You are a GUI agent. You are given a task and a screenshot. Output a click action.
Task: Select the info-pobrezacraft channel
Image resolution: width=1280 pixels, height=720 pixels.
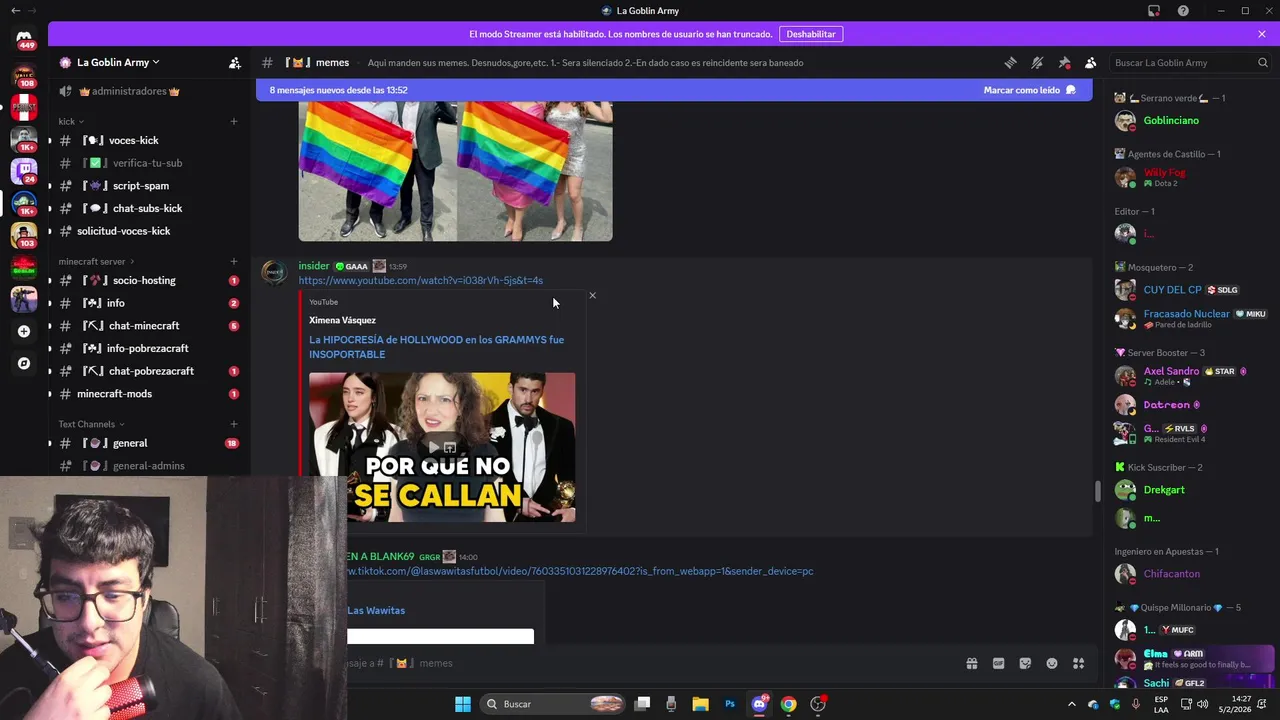pos(148,348)
